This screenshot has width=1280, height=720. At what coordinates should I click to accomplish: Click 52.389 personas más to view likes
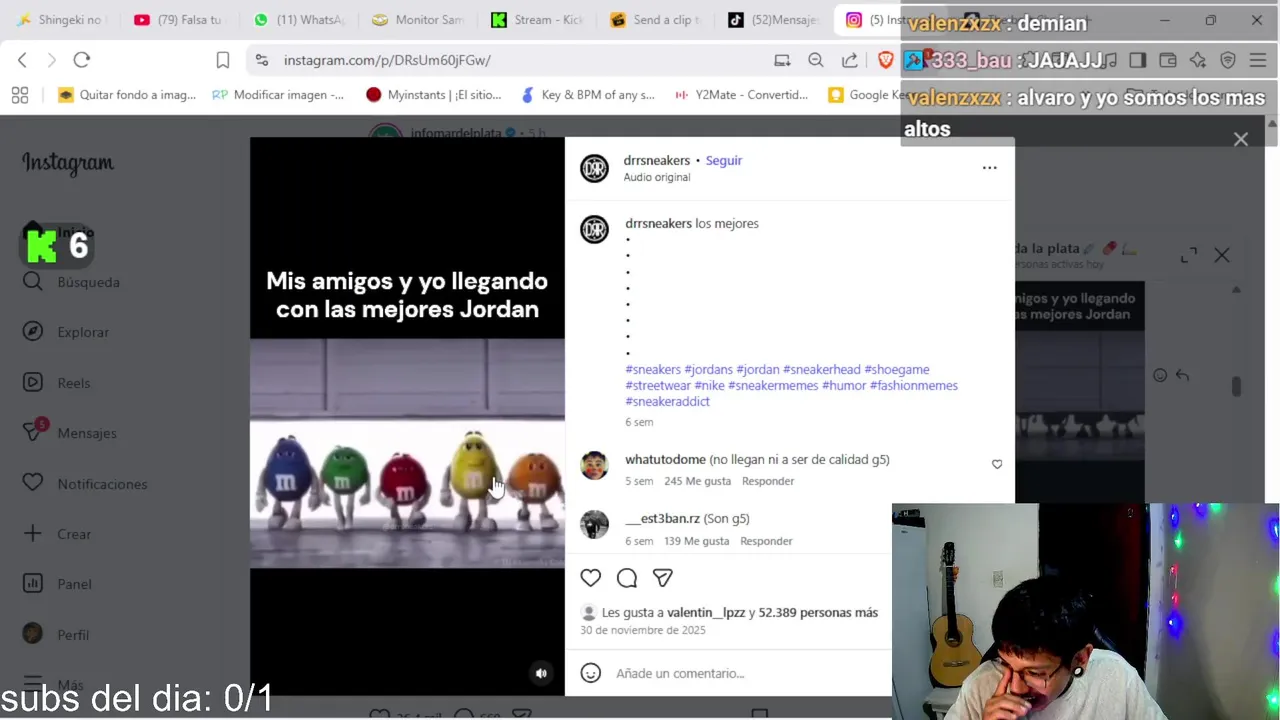818,612
